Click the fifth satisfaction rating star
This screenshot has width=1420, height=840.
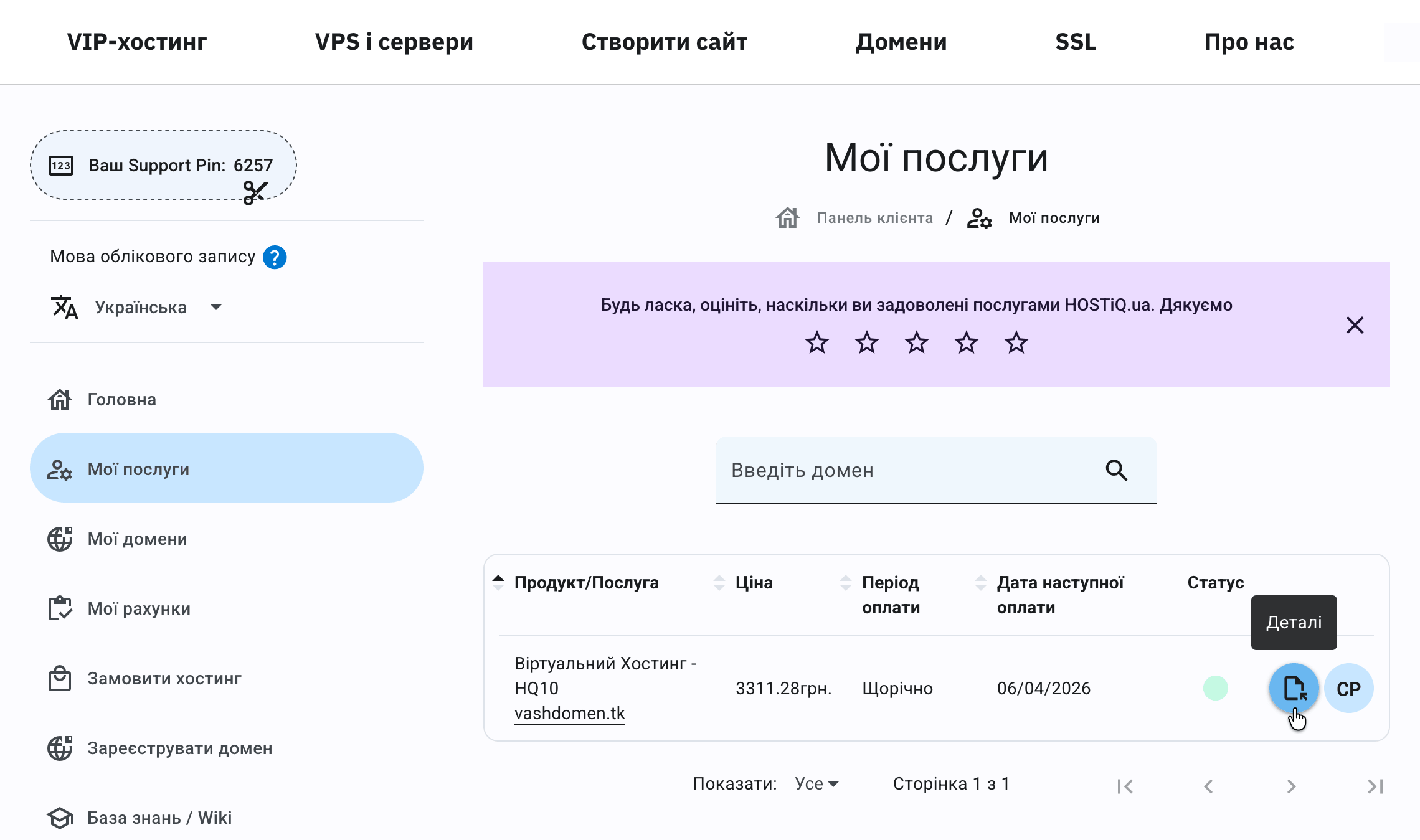pyautogui.click(x=1016, y=342)
